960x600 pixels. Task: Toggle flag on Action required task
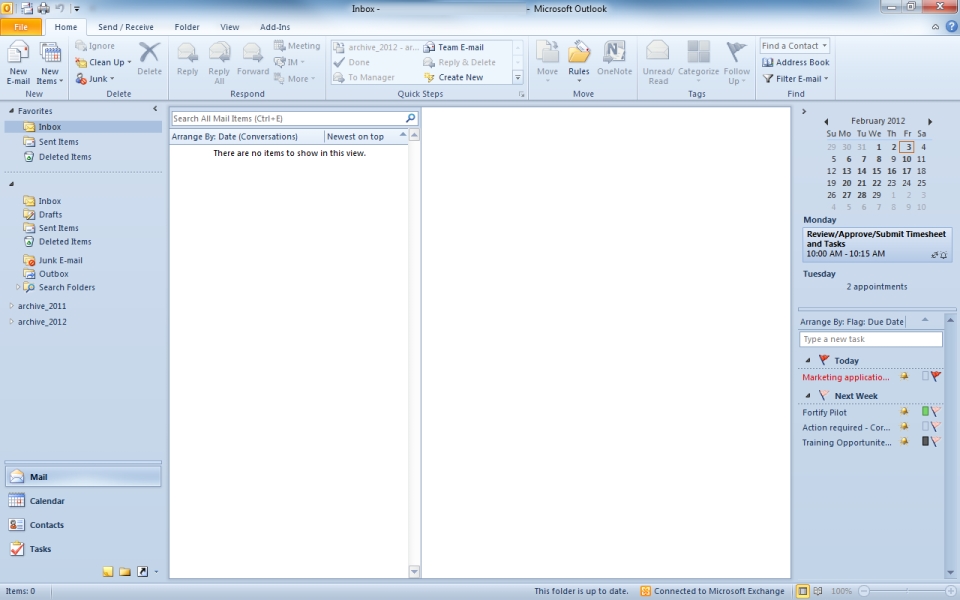(936, 427)
